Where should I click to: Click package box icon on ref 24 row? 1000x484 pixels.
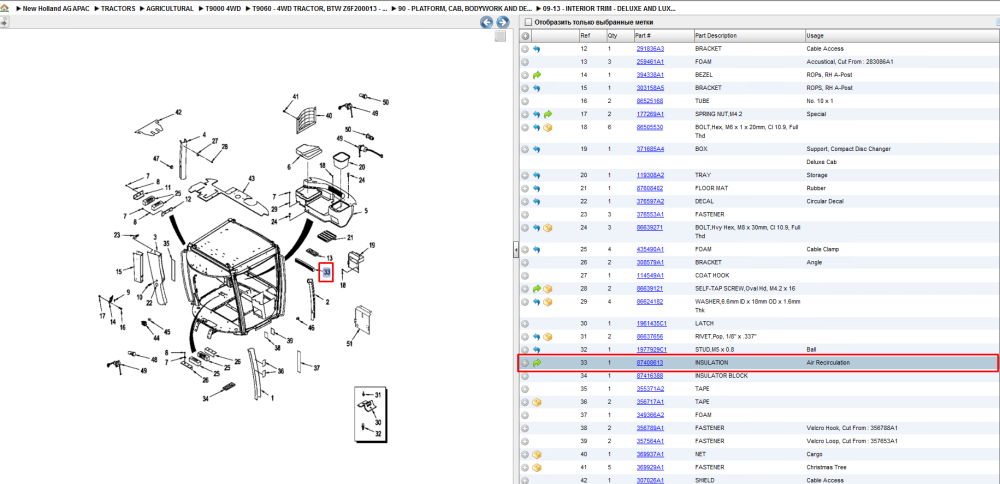click(x=548, y=228)
